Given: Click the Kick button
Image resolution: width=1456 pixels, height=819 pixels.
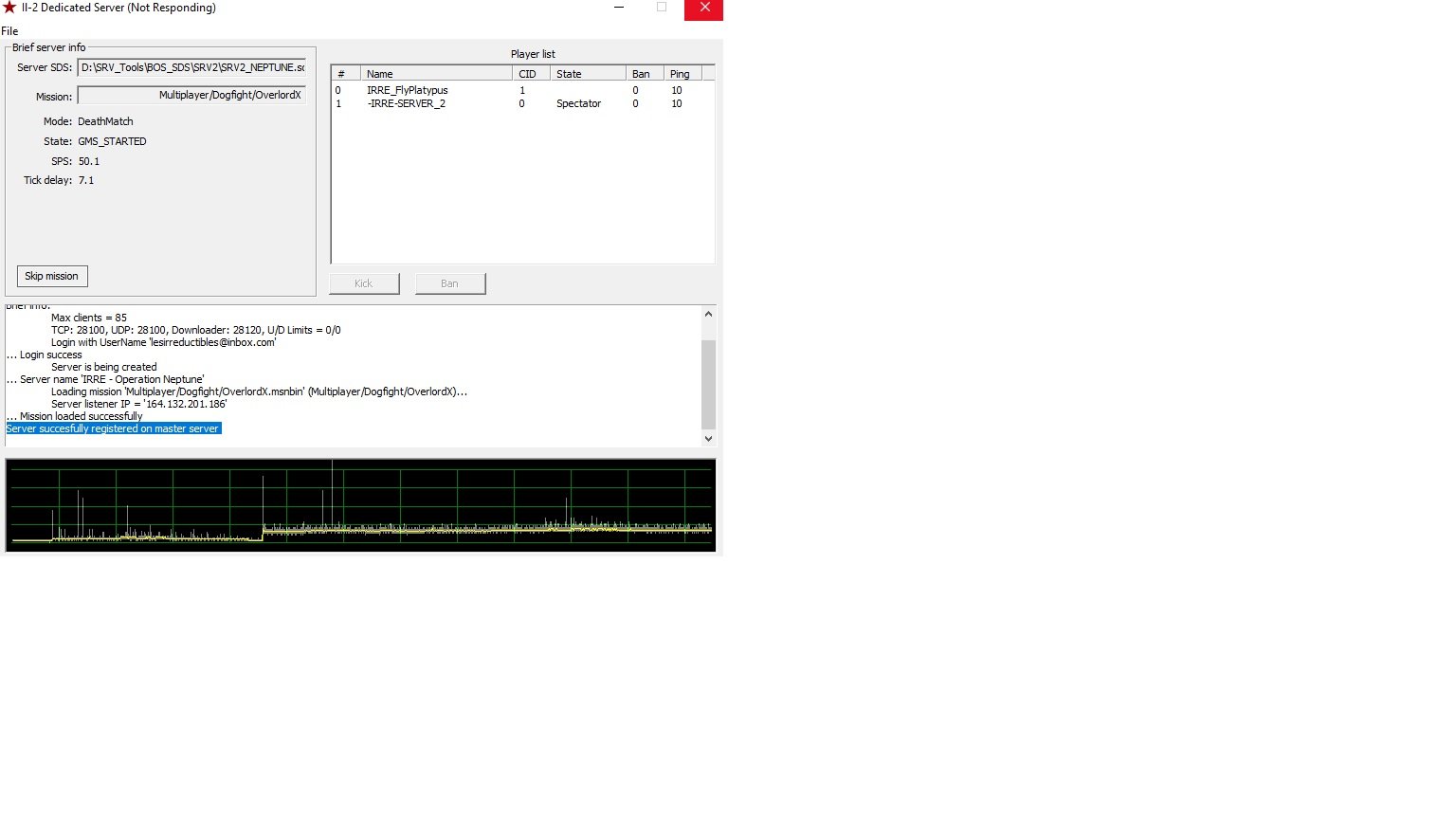Looking at the screenshot, I should [364, 283].
